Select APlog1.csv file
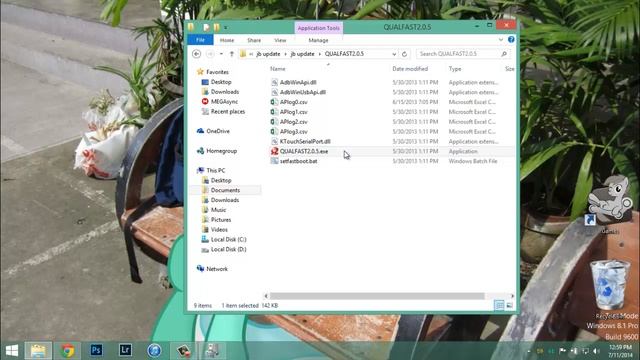Screen dimensions: 640x360 [x=294, y=112]
